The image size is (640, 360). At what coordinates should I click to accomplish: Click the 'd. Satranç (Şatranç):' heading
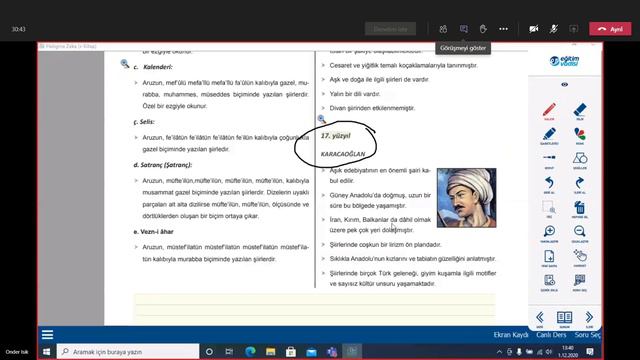pyautogui.click(x=162, y=165)
